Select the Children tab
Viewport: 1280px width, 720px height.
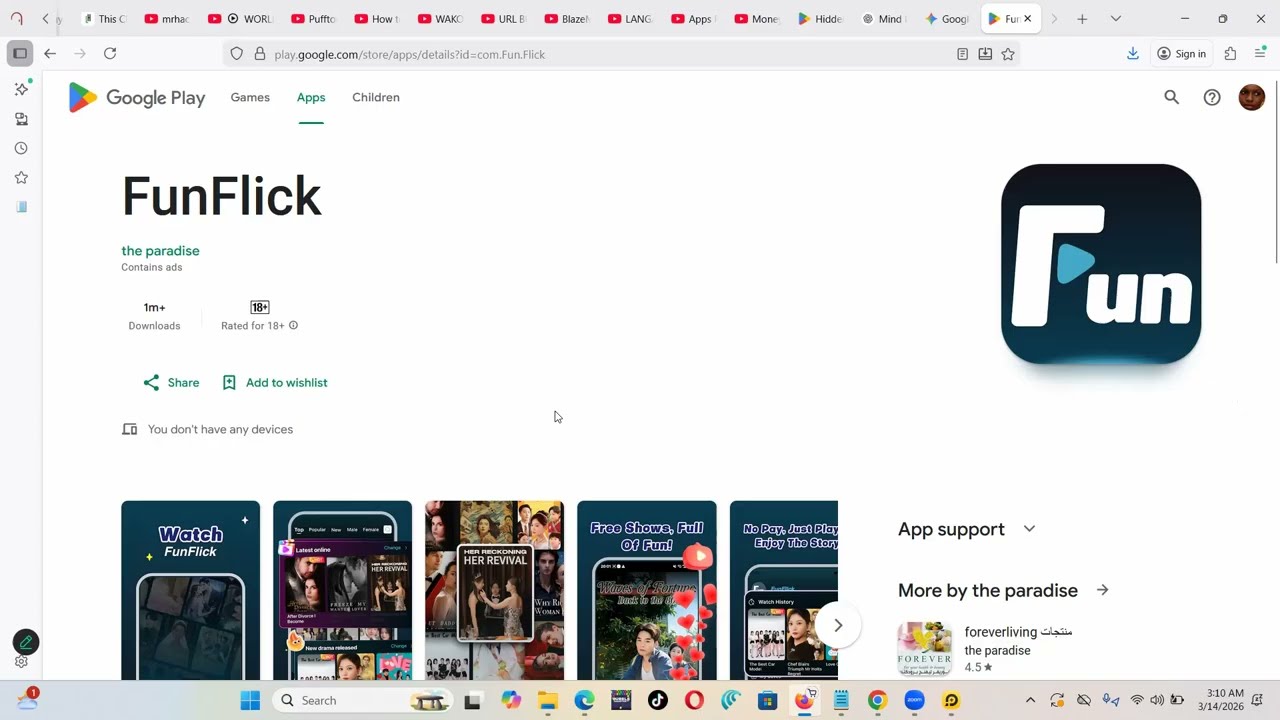[376, 97]
